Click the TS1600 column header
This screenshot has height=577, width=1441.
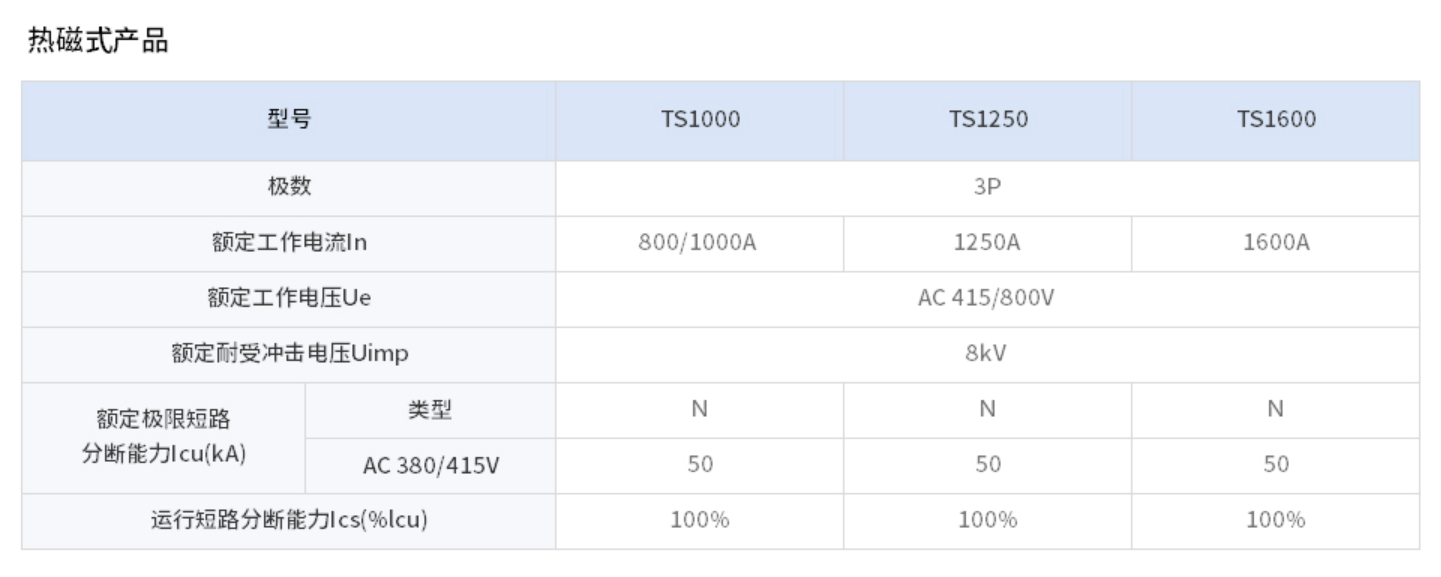coord(1275,120)
